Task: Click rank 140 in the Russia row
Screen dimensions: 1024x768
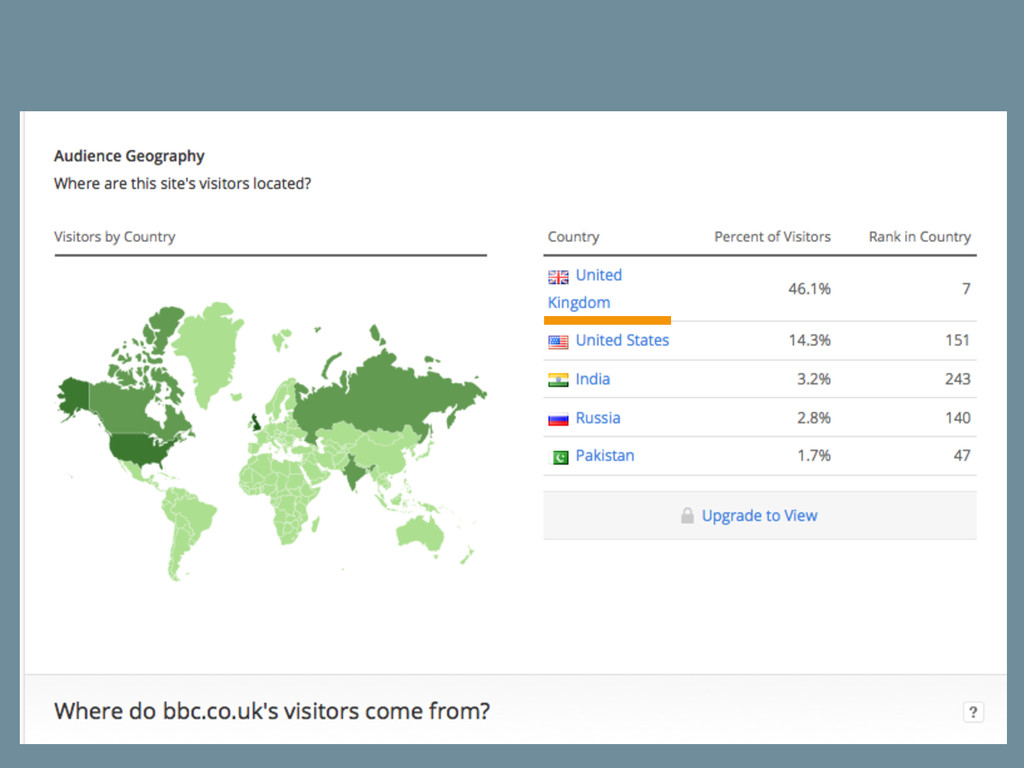Action: (x=957, y=417)
